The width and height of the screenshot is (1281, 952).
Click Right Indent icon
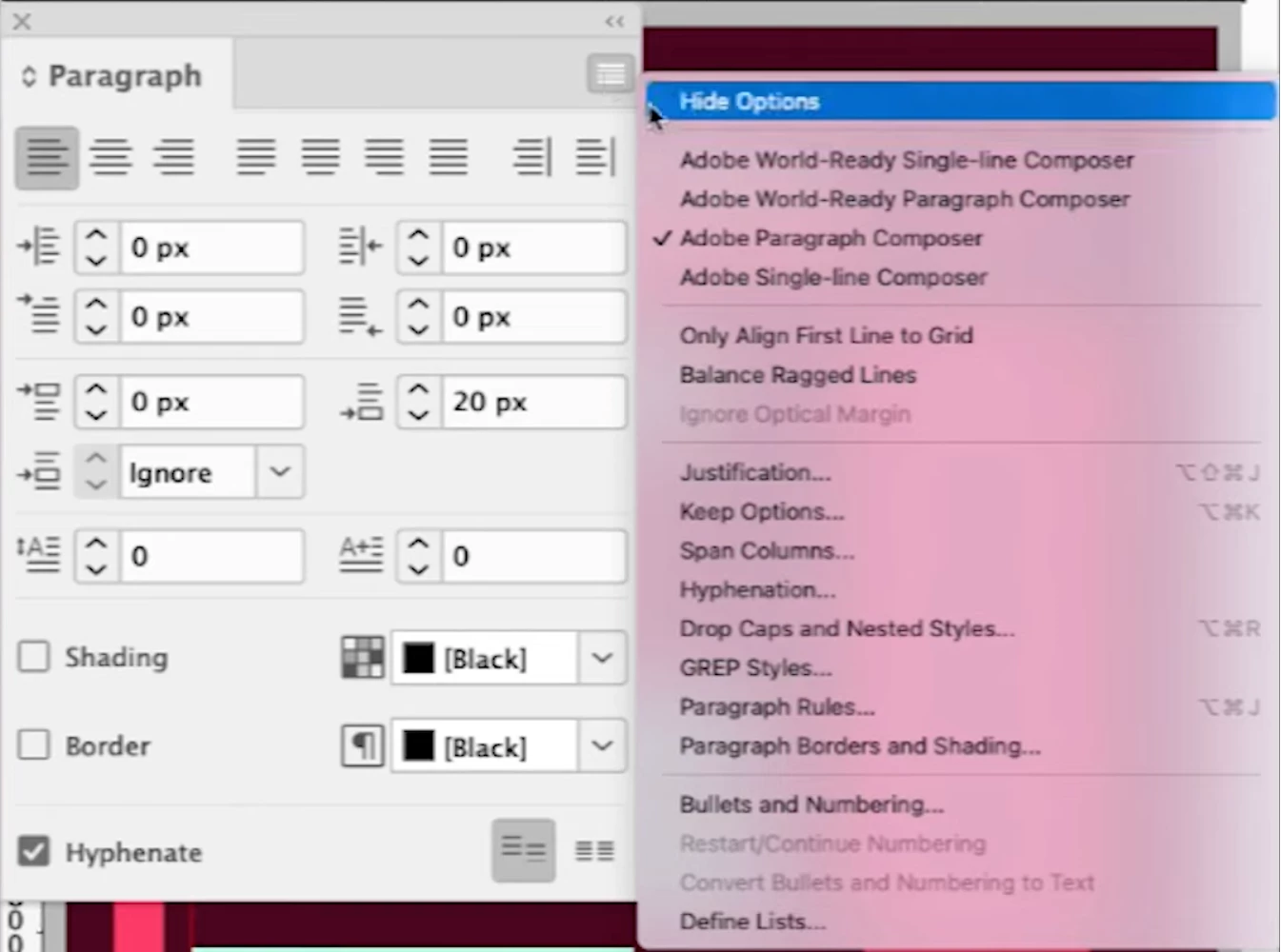point(361,248)
